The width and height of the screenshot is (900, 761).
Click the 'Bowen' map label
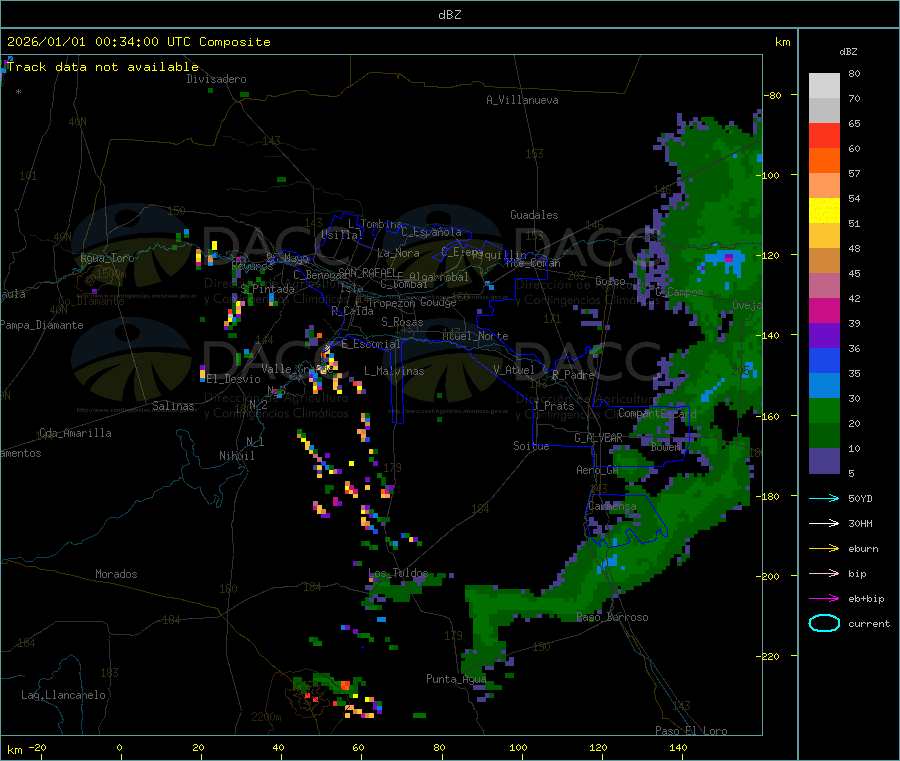pos(665,446)
